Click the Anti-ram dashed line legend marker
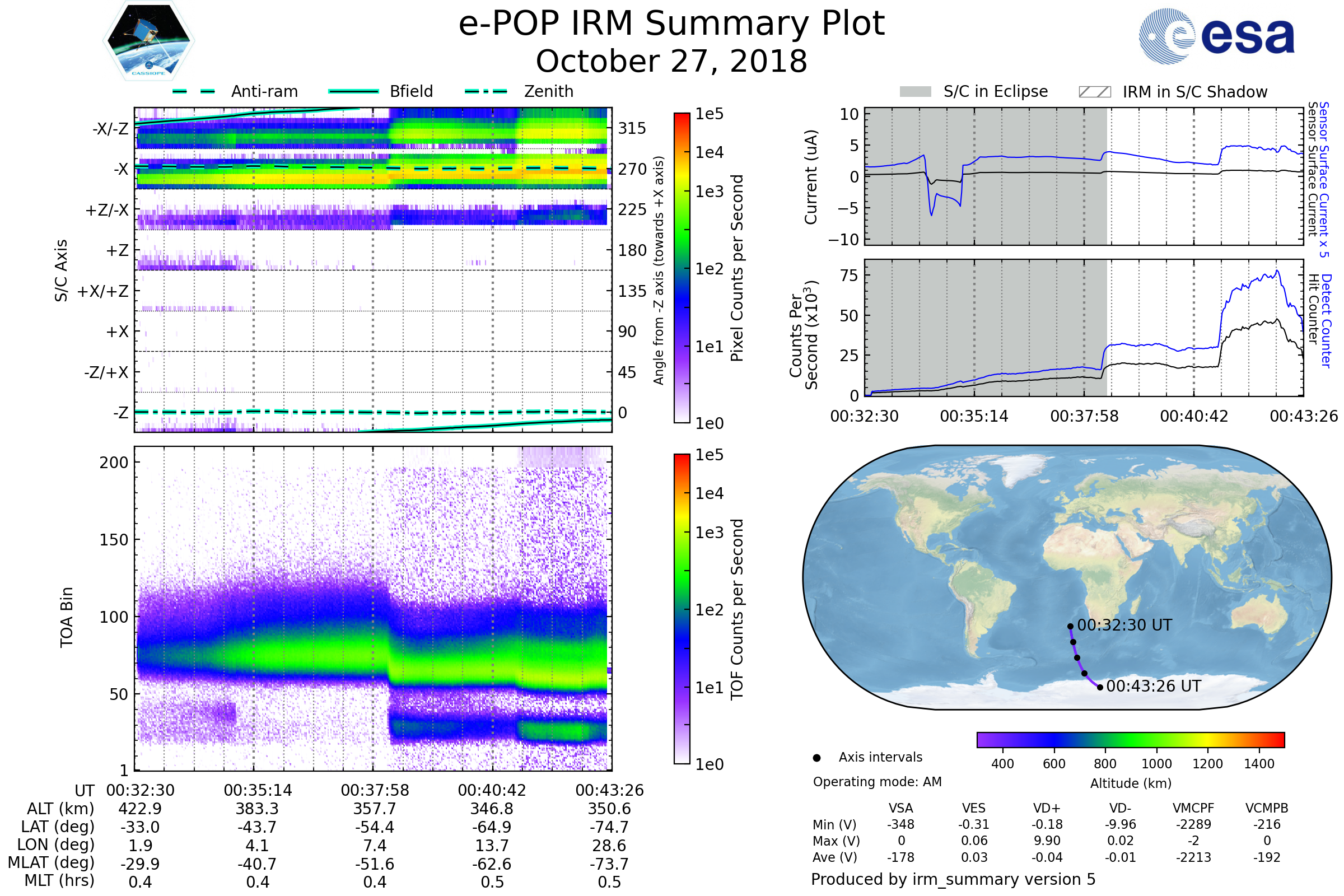1344x896 pixels. click(194, 91)
